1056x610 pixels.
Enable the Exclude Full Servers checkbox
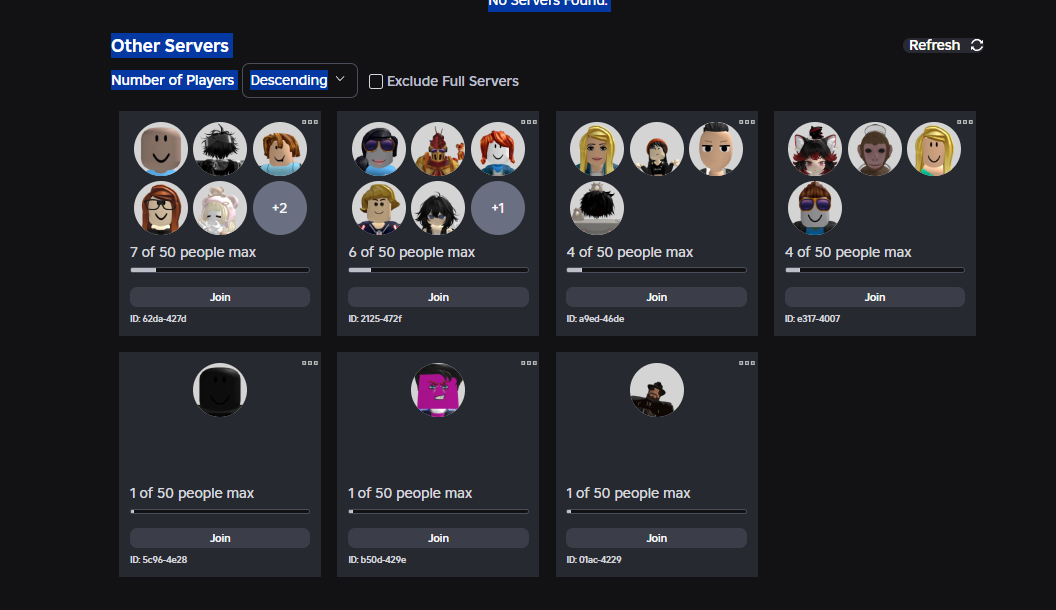point(375,81)
